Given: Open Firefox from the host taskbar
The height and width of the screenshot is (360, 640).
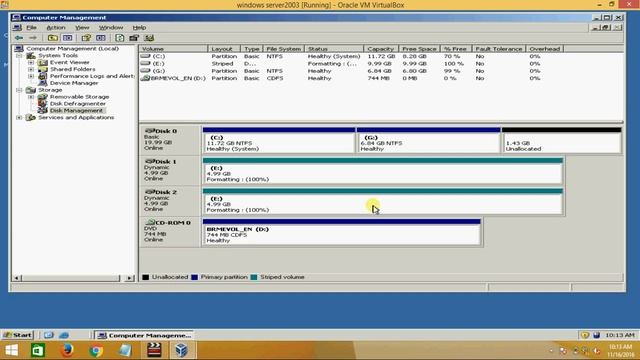Looking at the screenshot, I should 67,351.
